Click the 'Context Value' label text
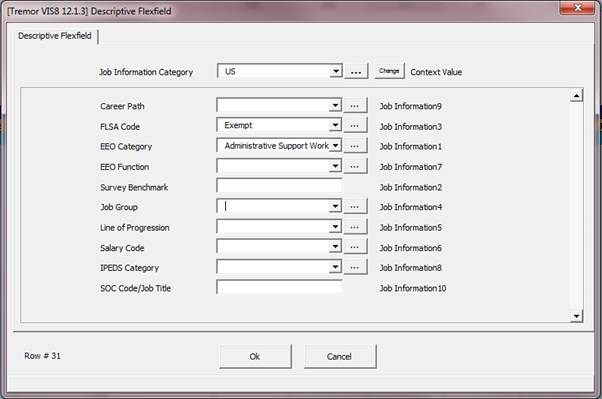 pos(436,72)
